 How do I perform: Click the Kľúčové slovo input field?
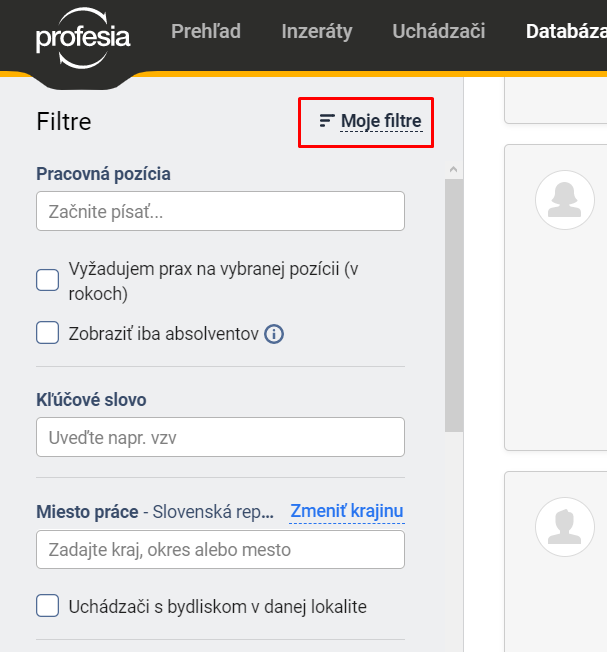pos(220,437)
